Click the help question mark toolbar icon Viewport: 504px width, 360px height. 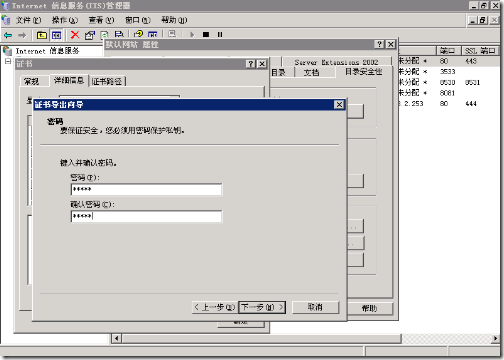coord(138,34)
